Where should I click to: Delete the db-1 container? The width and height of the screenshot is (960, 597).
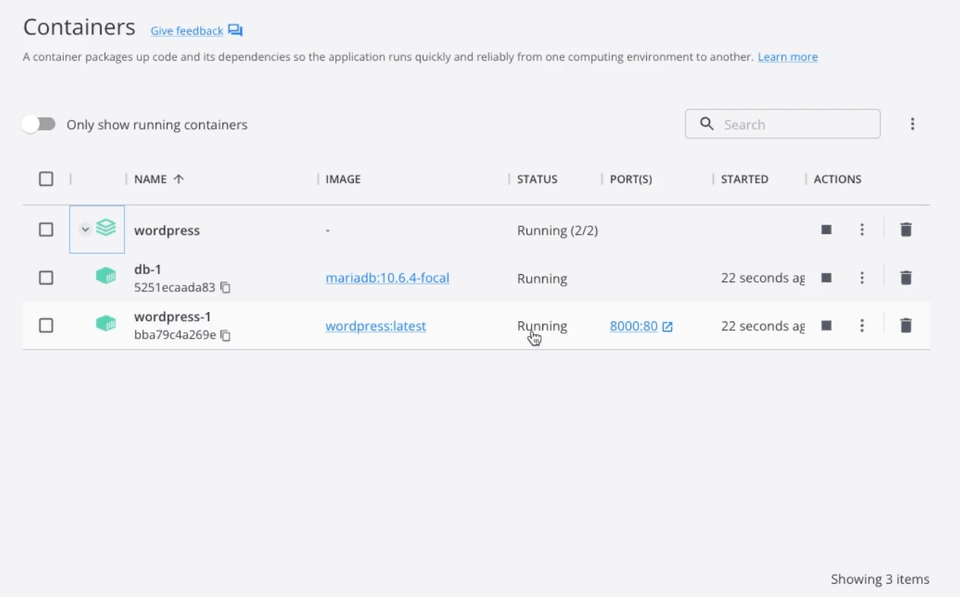pos(906,278)
